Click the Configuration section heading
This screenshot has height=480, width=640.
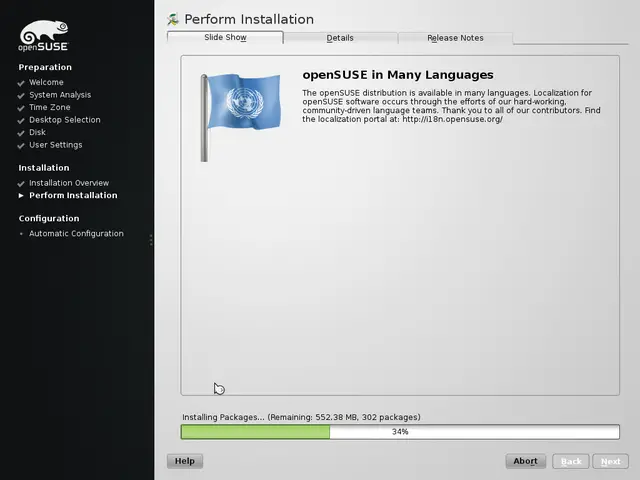click(x=49, y=218)
